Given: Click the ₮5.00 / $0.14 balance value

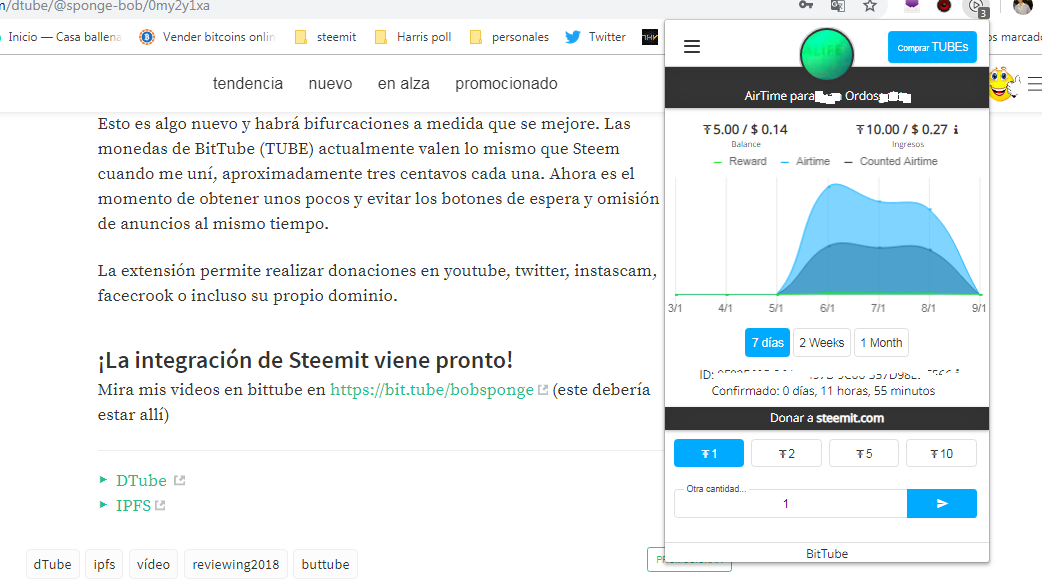Looking at the screenshot, I should pos(746,130).
